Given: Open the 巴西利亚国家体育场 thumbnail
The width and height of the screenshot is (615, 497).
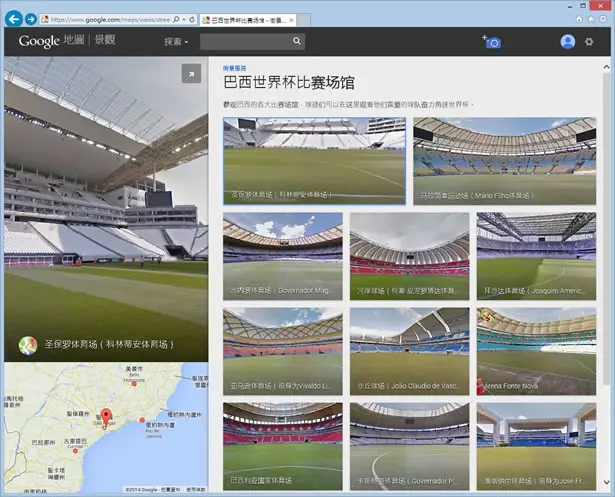Looking at the screenshot, I should pos(282,446).
